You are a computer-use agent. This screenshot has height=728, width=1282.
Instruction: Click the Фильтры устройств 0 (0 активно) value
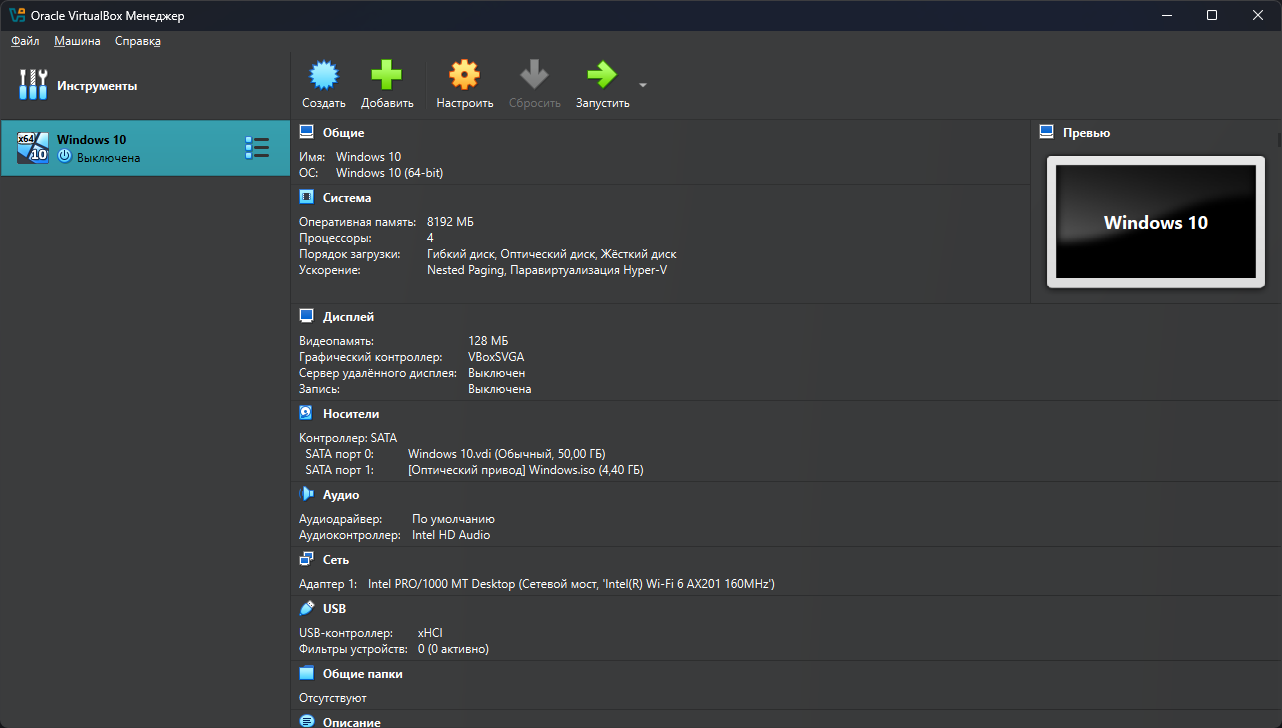point(453,649)
